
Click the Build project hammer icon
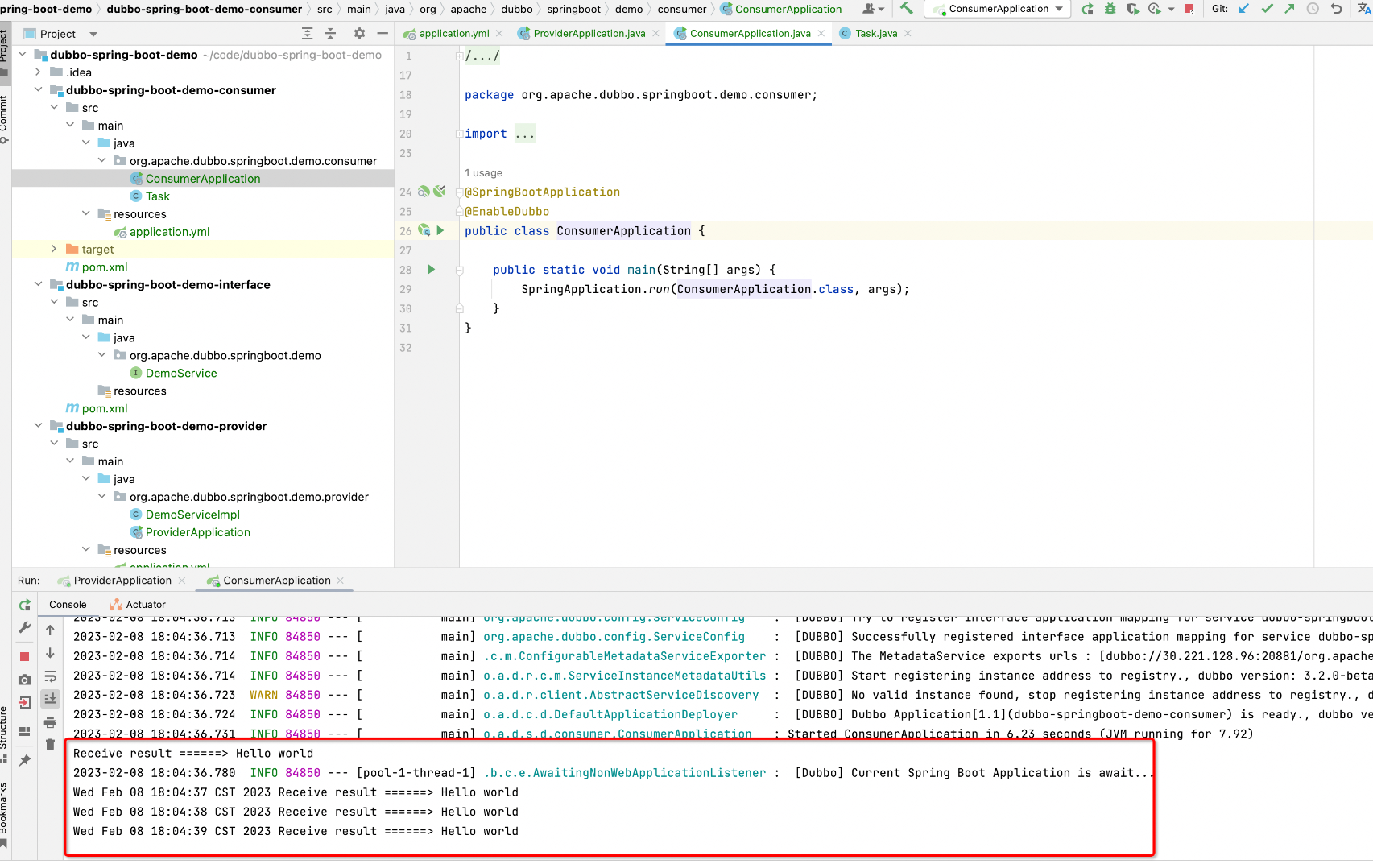[x=906, y=9]
